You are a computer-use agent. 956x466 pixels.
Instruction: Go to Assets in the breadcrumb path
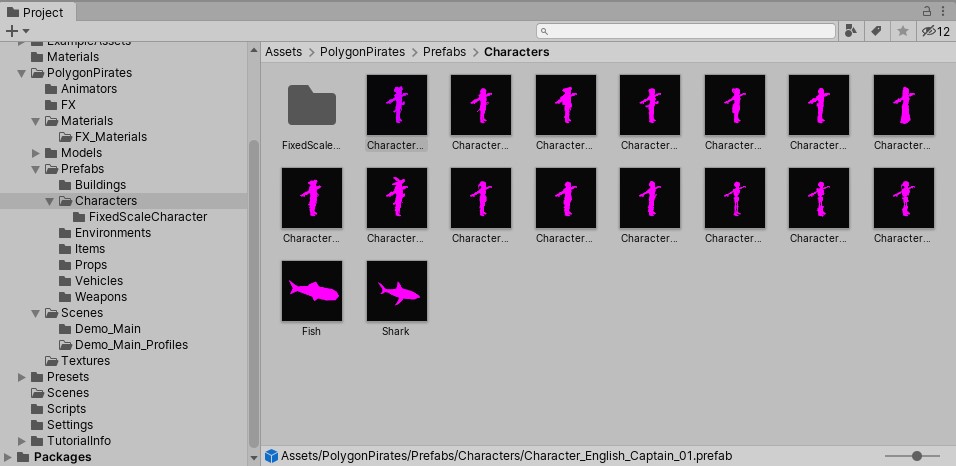tap(284, 52)
